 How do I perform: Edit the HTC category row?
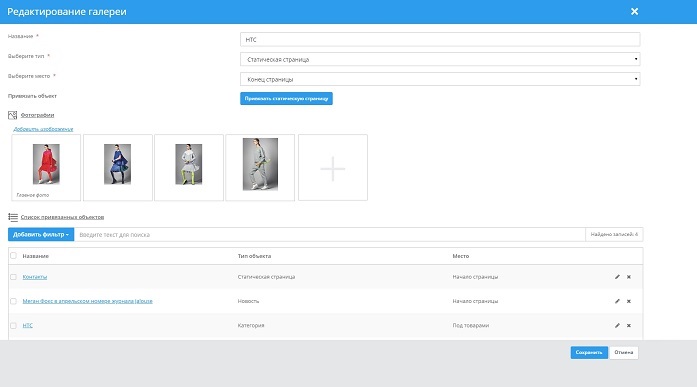tap(617, 326)
